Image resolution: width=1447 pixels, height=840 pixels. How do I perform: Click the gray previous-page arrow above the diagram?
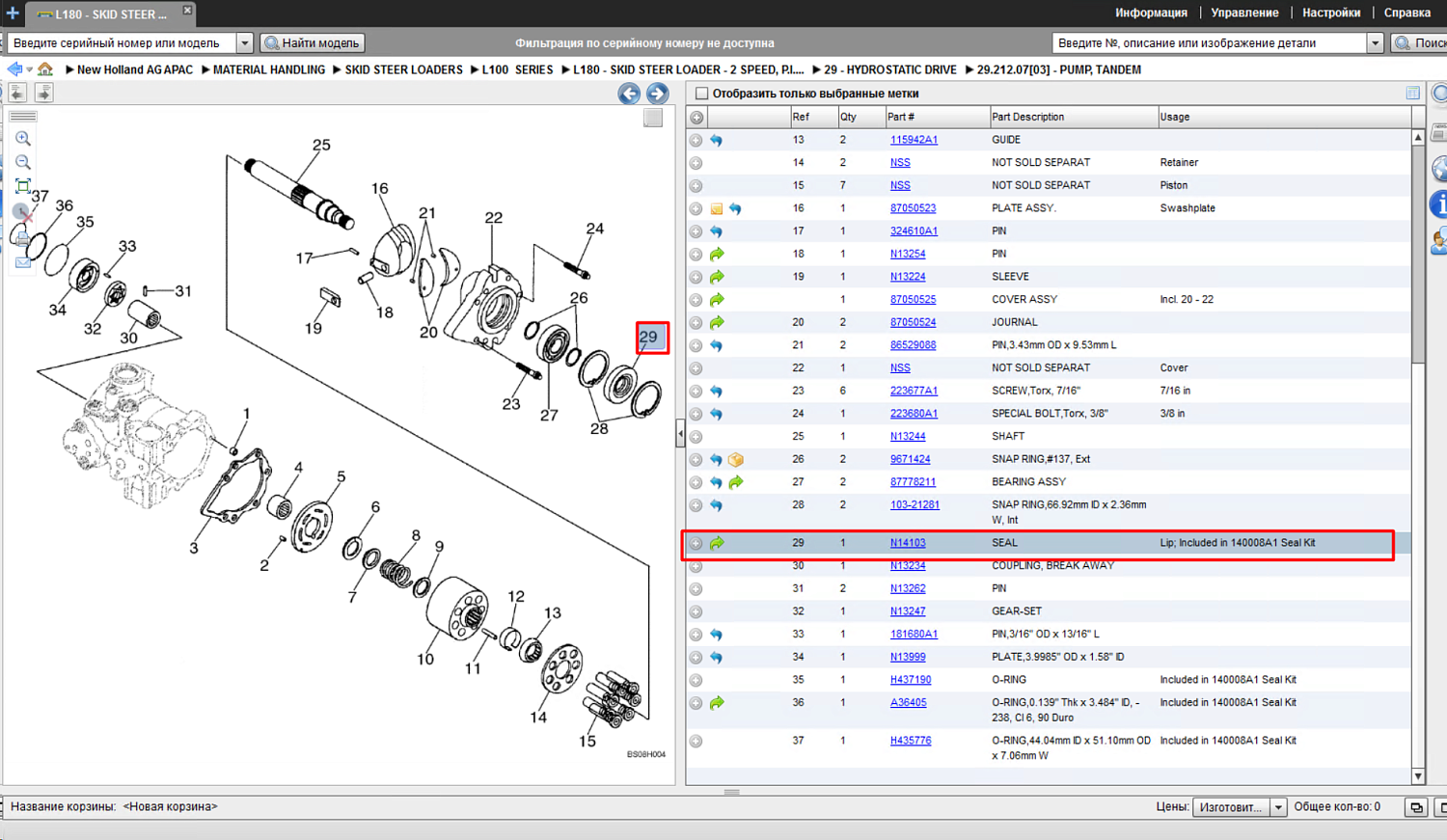(x=17, y=93)
